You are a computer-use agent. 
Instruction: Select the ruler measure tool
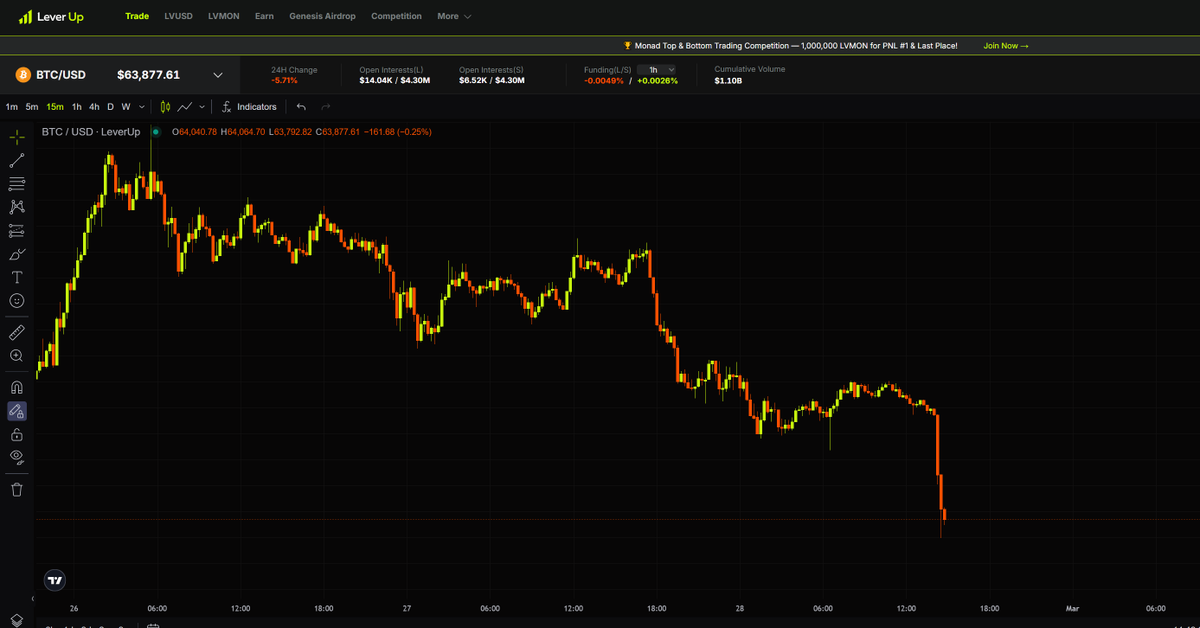point(17,332)
